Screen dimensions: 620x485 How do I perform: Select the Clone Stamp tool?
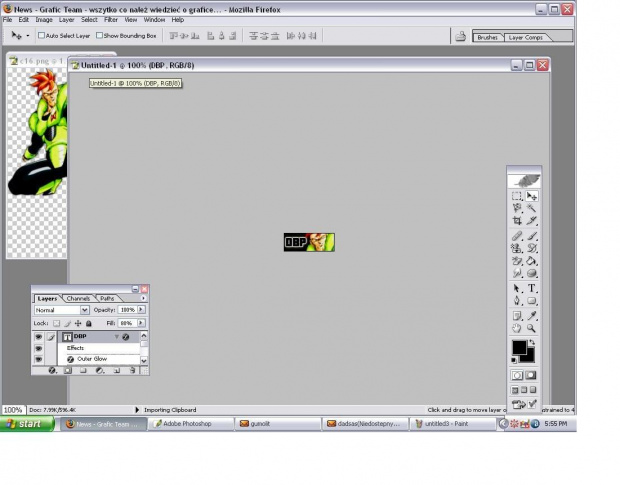517,248
